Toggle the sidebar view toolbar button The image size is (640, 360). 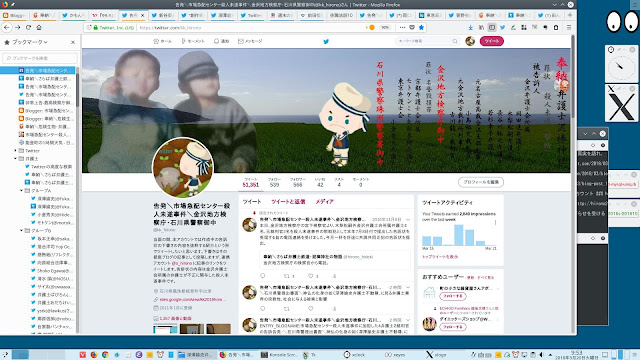pyautogui.click(x=492, y=27)
